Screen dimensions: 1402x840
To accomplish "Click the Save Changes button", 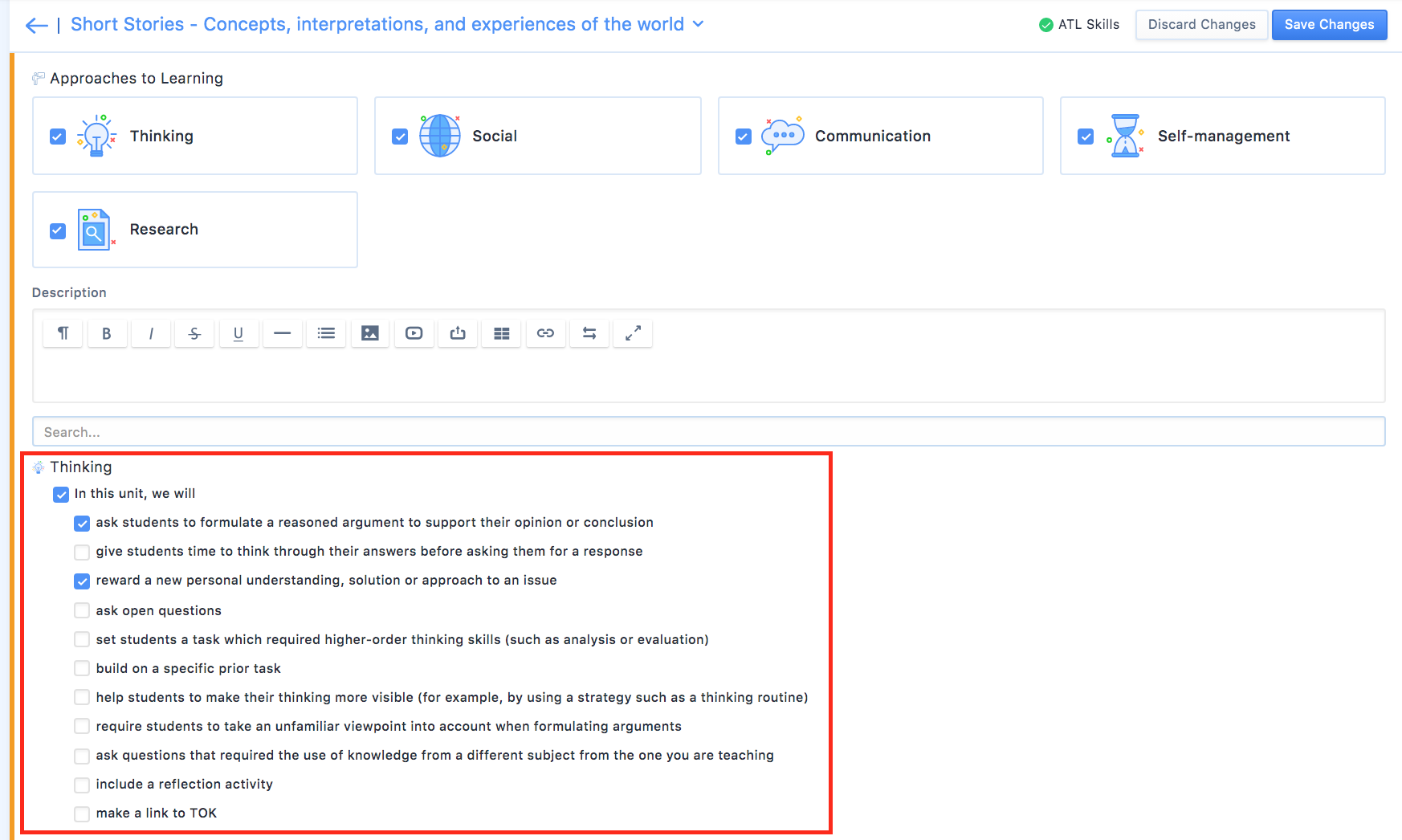I will (x=1329, y=25).
